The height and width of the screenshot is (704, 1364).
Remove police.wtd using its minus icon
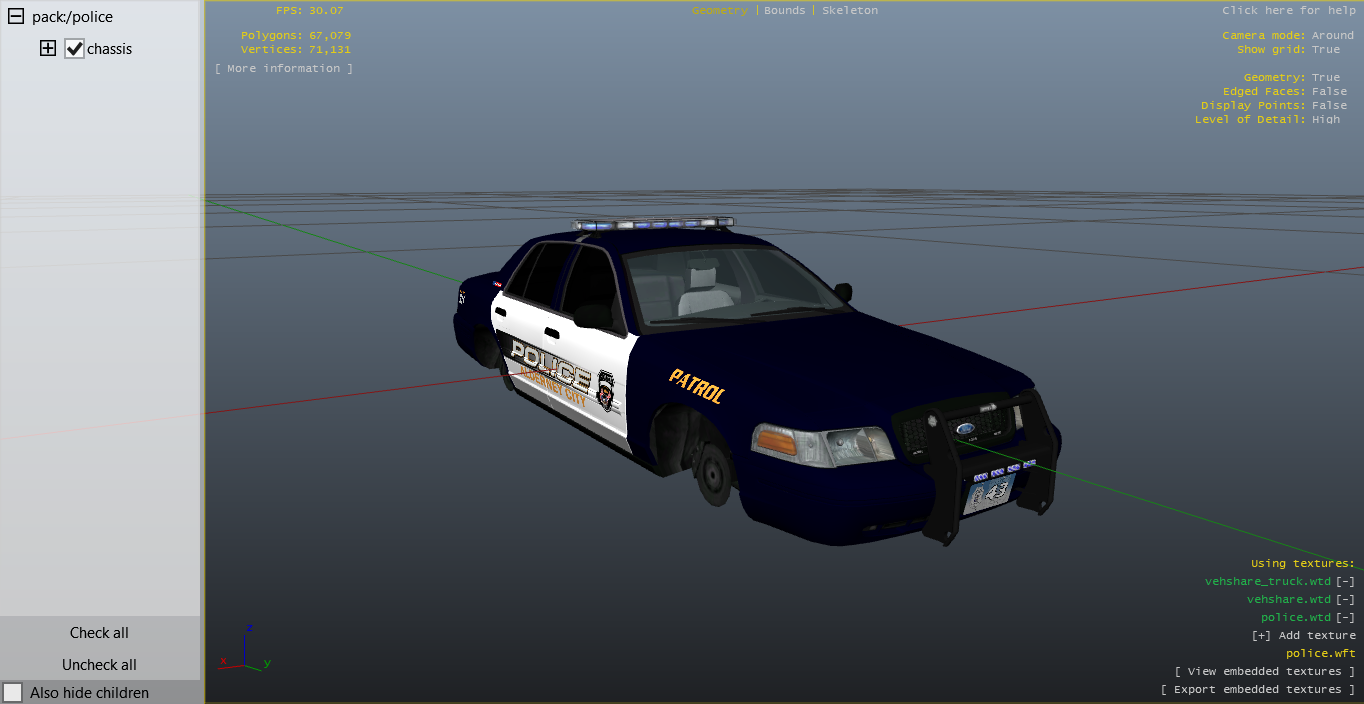(1346, 617)
